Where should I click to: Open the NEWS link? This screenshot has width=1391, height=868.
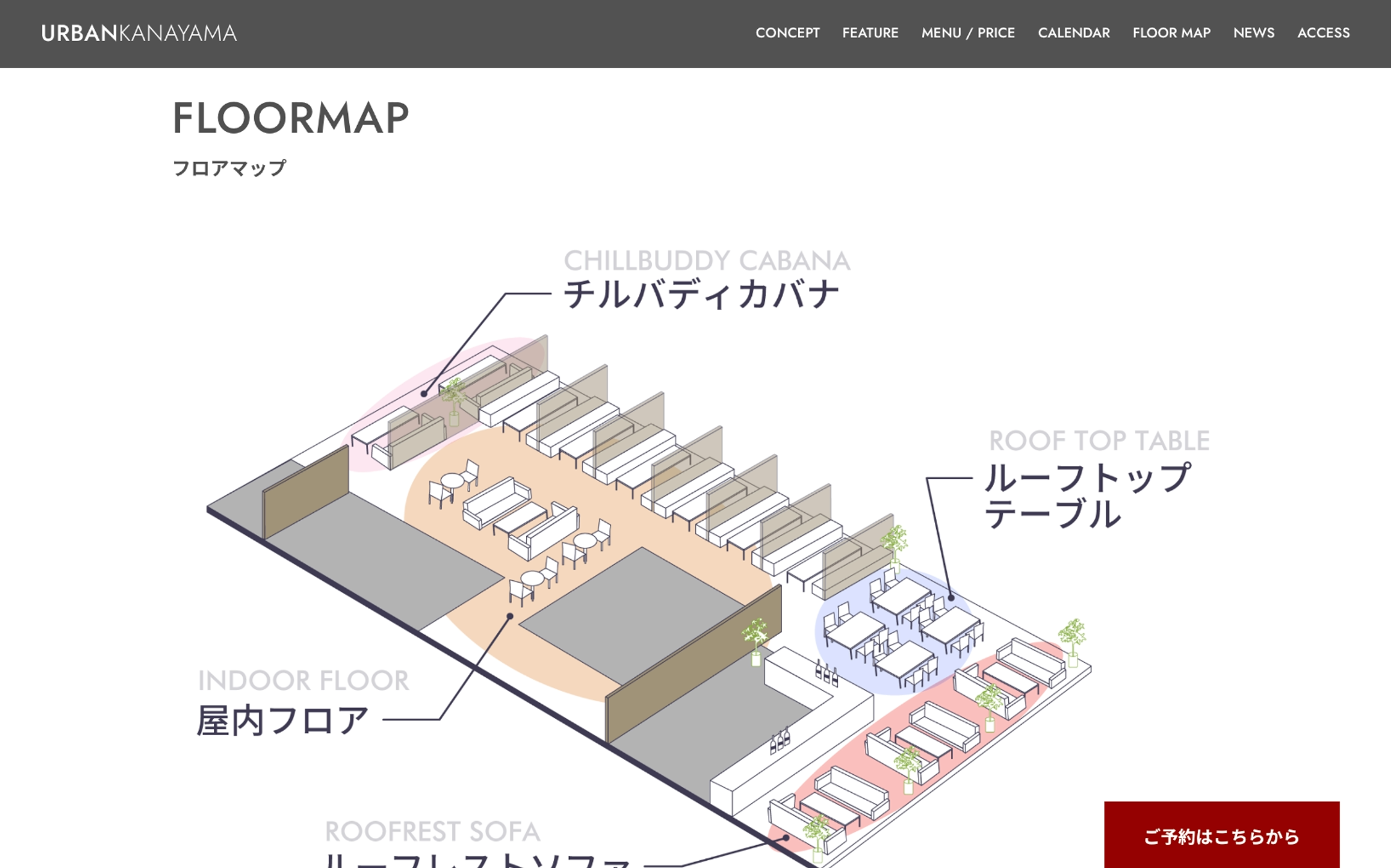pos(1254,33)
